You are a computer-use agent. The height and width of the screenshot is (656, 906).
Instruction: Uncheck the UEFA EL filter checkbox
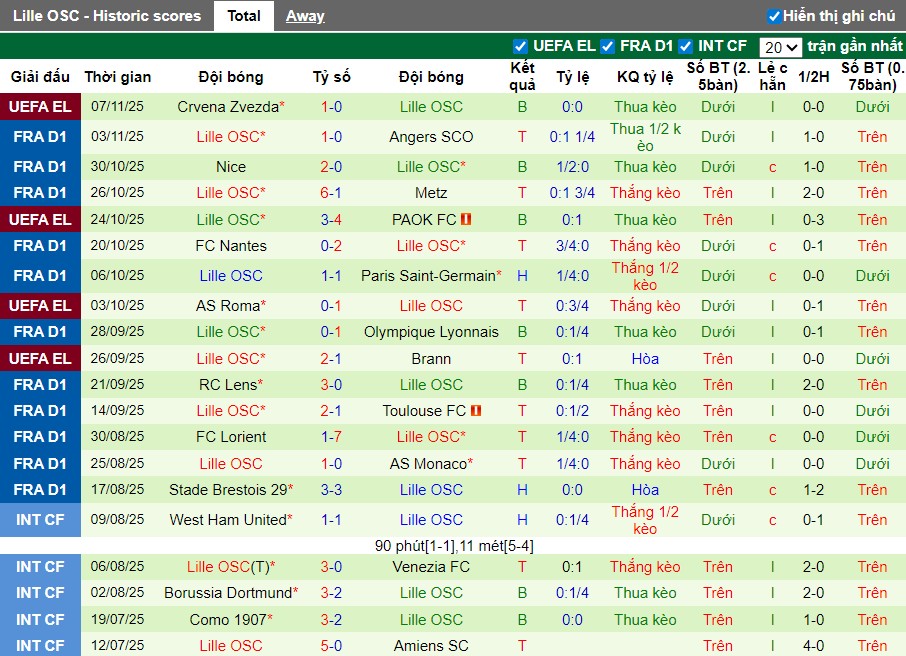click(520, 46)
